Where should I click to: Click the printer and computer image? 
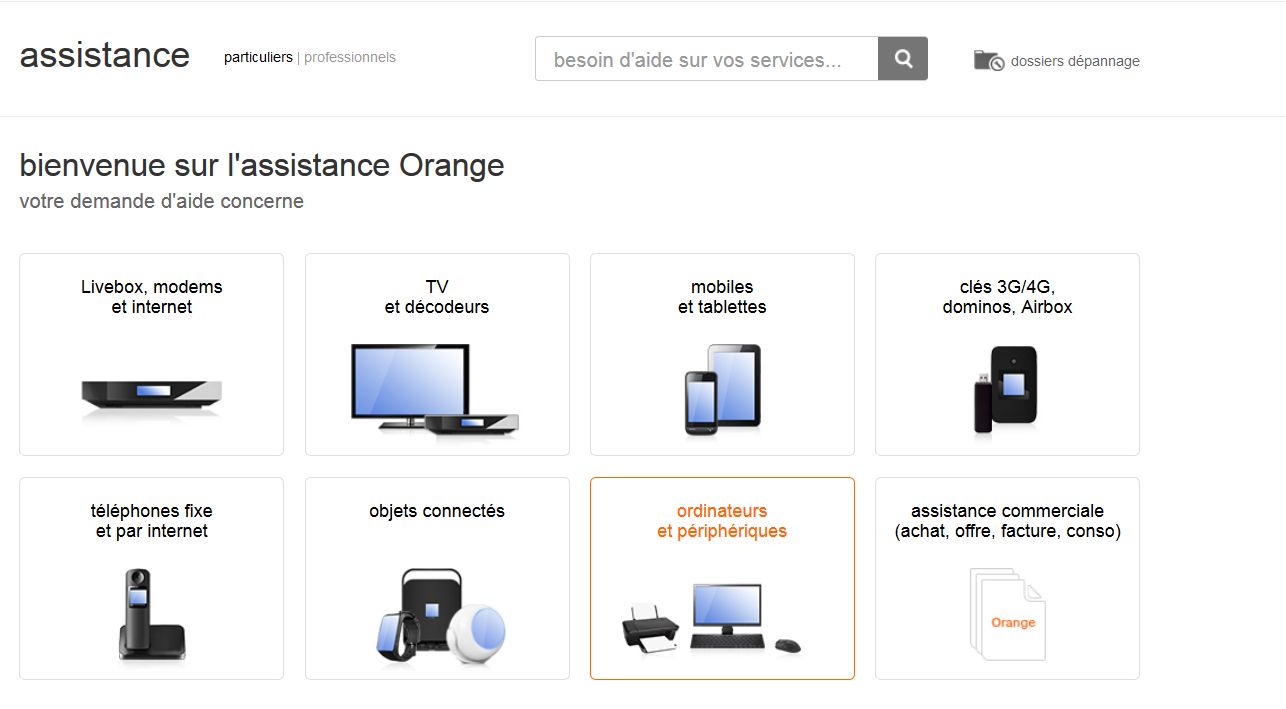click(x=711, y=618)
